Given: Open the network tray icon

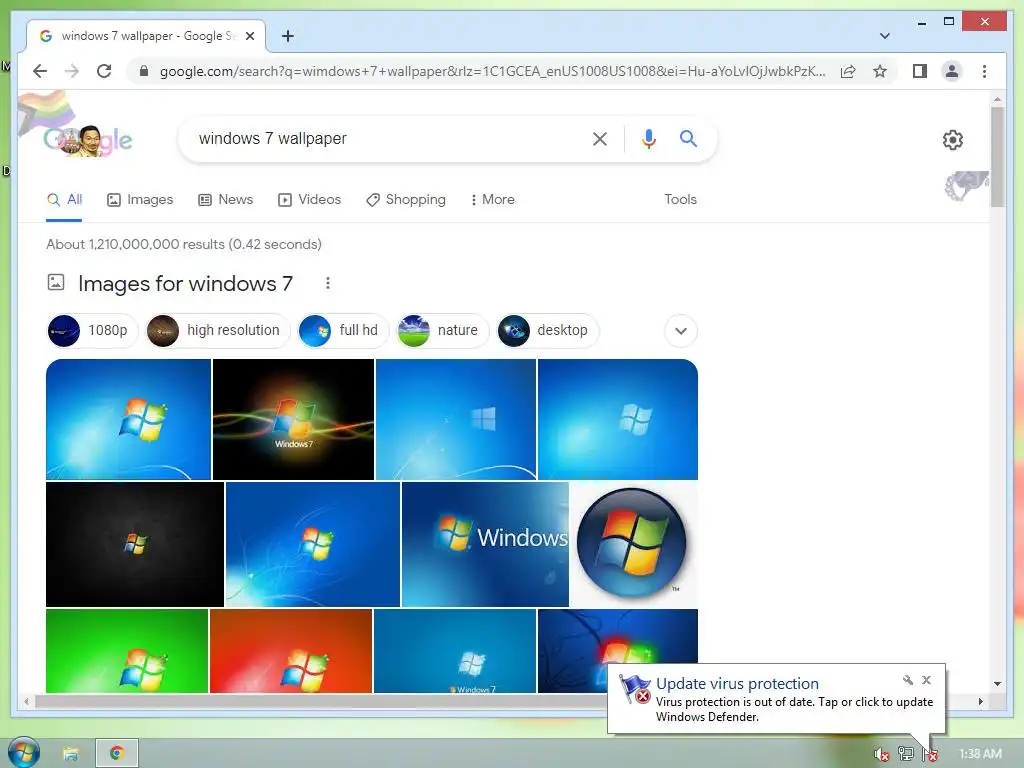Looking at the screenshot, I should pos(905,754).
